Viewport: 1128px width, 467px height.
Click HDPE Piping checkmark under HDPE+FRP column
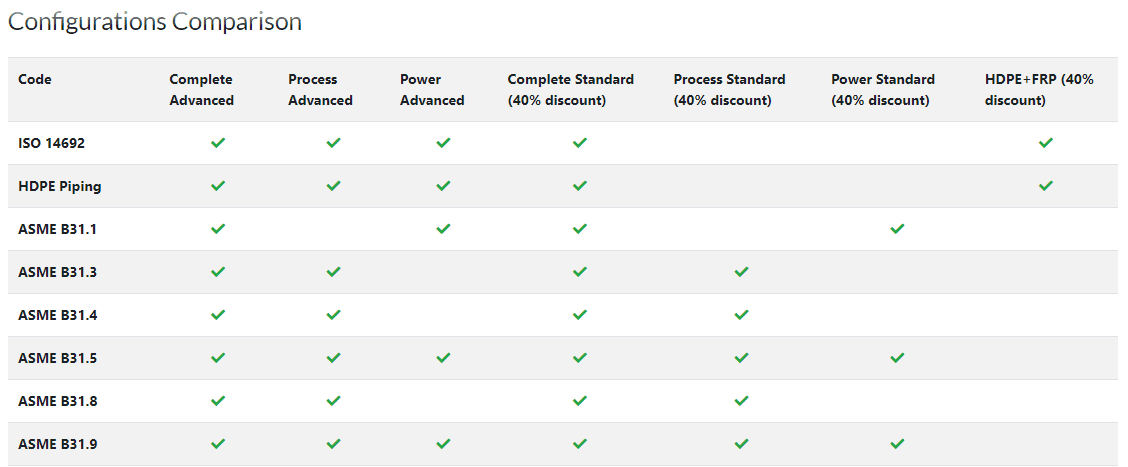coord(1046,186)
